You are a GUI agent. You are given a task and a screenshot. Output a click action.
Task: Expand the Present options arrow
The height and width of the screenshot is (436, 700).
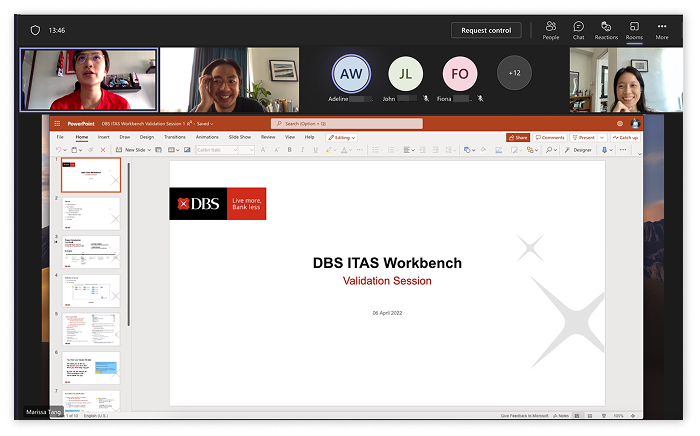[602, 137]
